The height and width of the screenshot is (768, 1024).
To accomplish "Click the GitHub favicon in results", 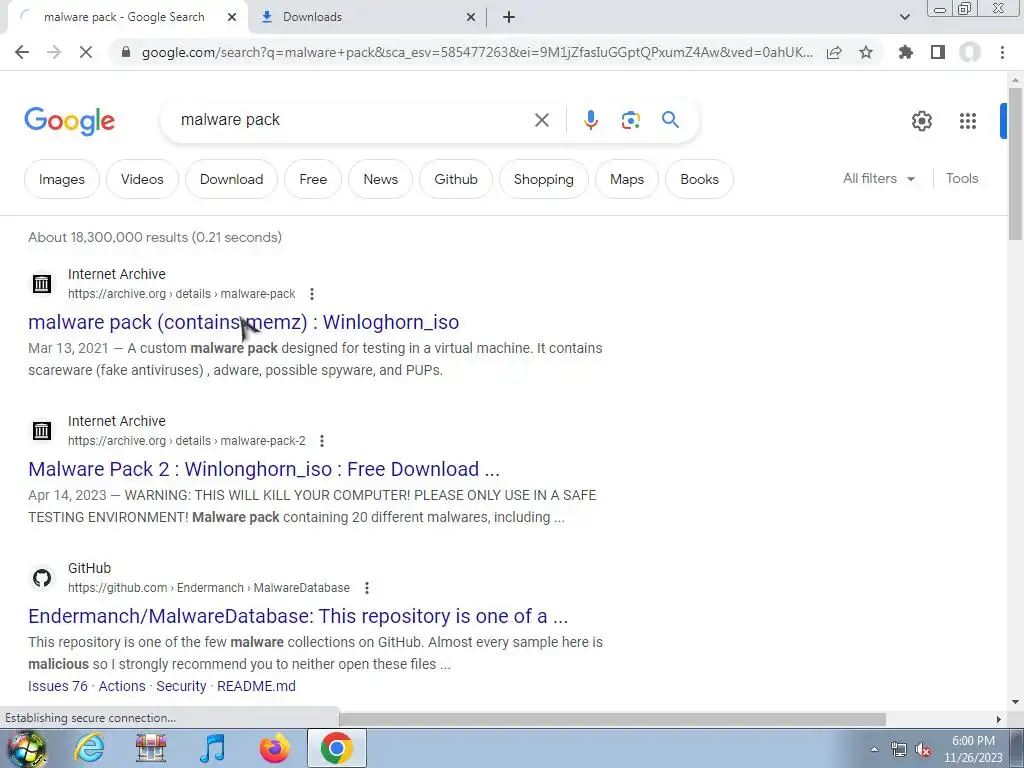I will click(42, 578).
